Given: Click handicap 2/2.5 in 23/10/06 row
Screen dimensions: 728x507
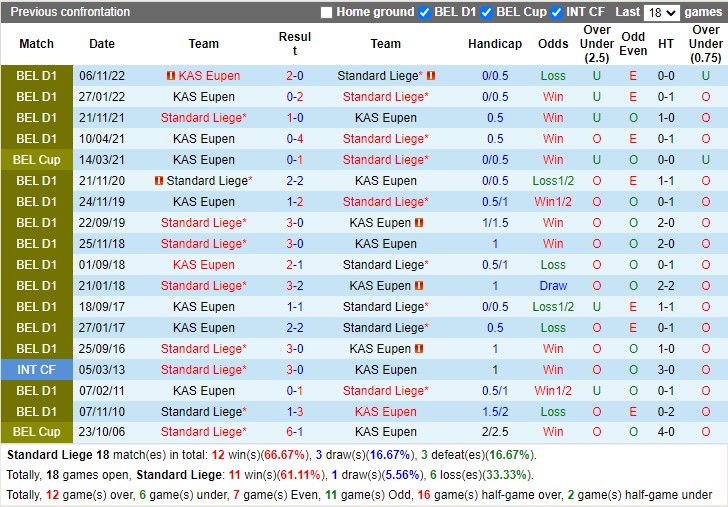Looking at the screenshot, I should 495,432.
